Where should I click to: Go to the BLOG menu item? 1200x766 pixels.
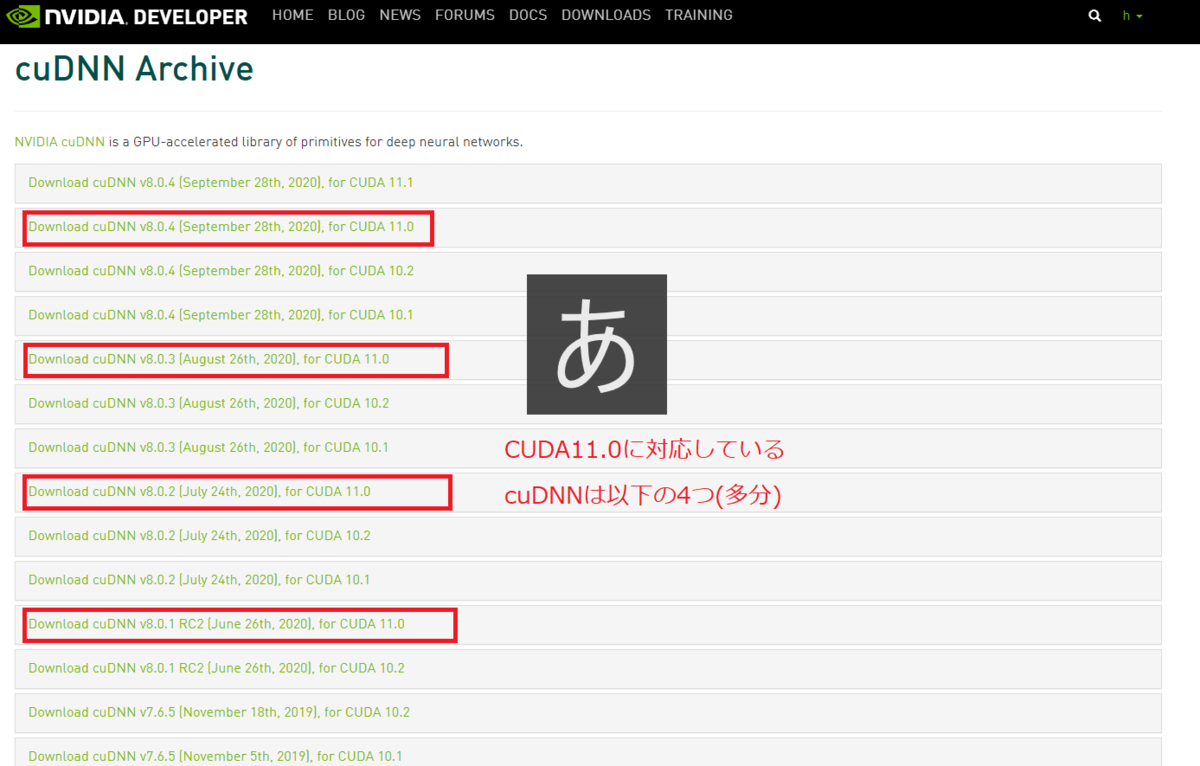click(346, 15)
